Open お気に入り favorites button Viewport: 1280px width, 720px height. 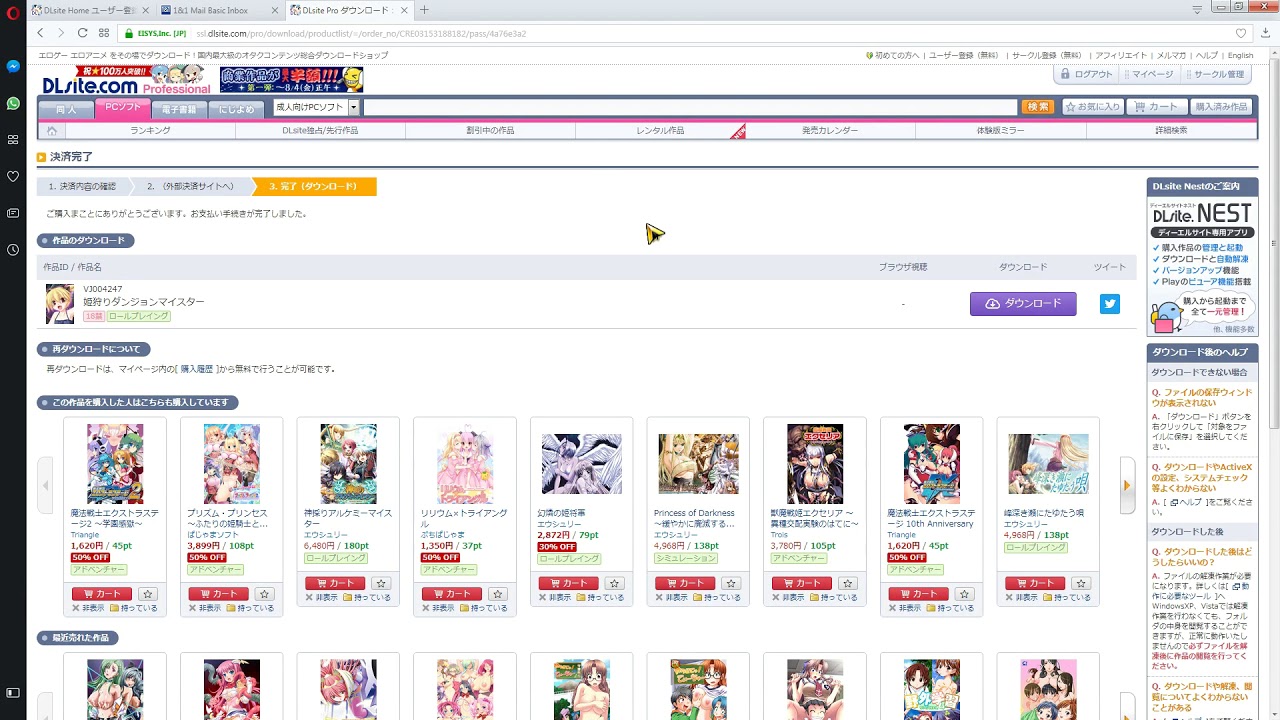(x=1092, y=107)
